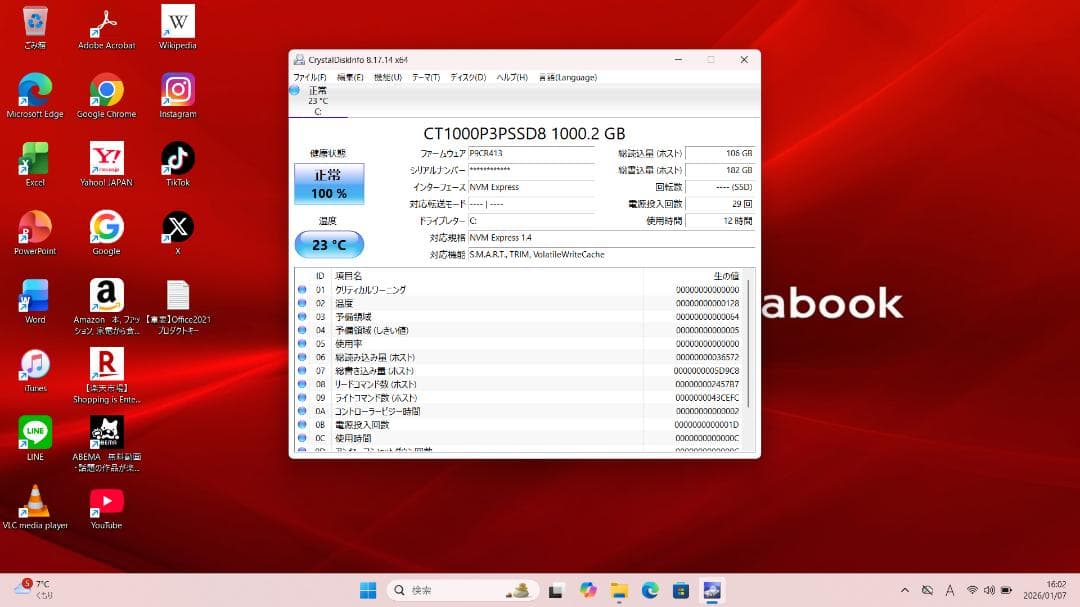Click inside the Windows search box
Viewport: 1080px width, 607px height.
[x=460, y=590]
